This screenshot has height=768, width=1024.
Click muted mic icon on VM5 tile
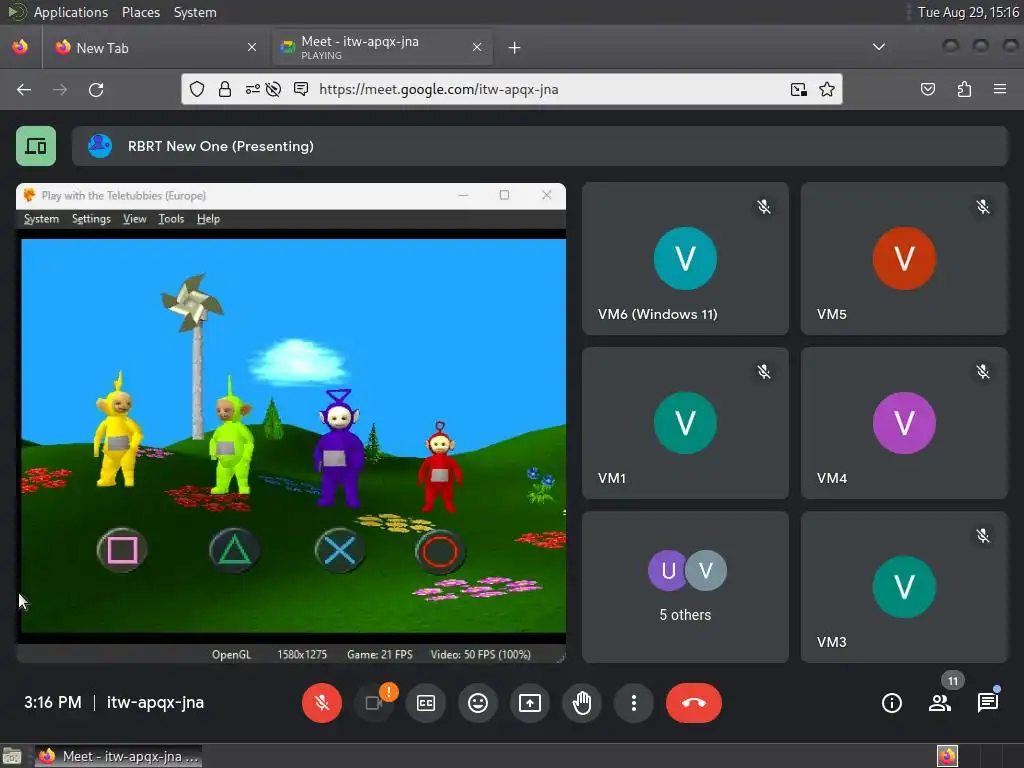(982, 207)
